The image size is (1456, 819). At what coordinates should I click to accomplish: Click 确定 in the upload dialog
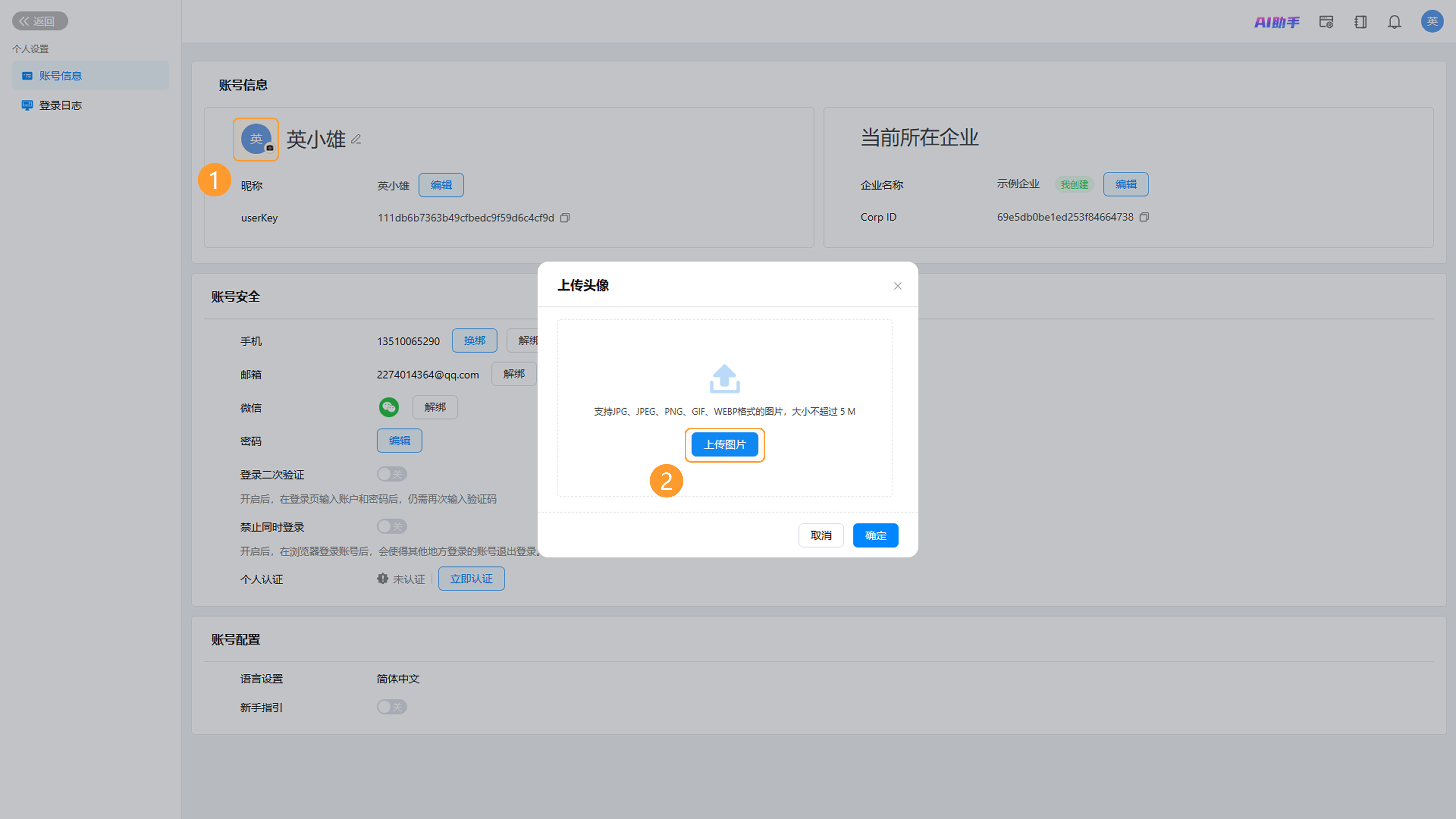tap(875, 535)
